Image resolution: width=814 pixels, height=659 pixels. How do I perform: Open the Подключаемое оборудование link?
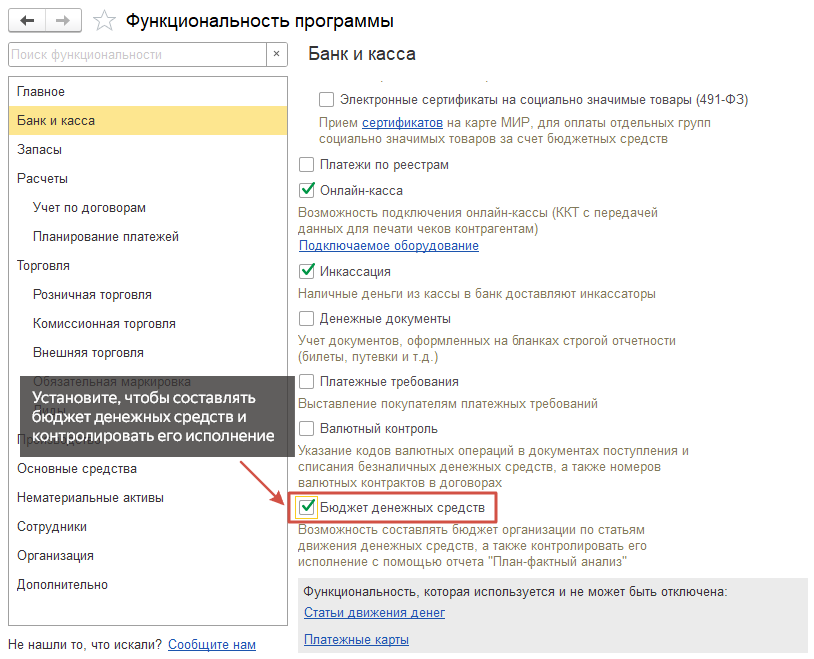click(x=389, y=246)
